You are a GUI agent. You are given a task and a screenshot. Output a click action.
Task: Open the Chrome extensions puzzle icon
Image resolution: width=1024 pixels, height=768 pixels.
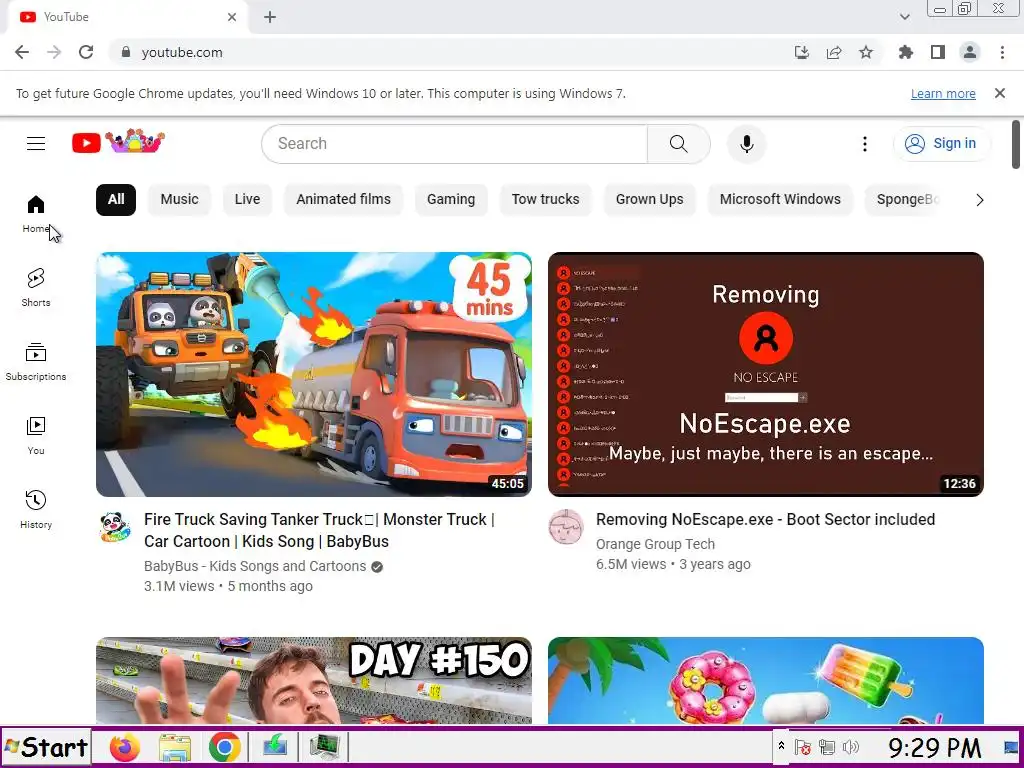(x=906, y=52)
